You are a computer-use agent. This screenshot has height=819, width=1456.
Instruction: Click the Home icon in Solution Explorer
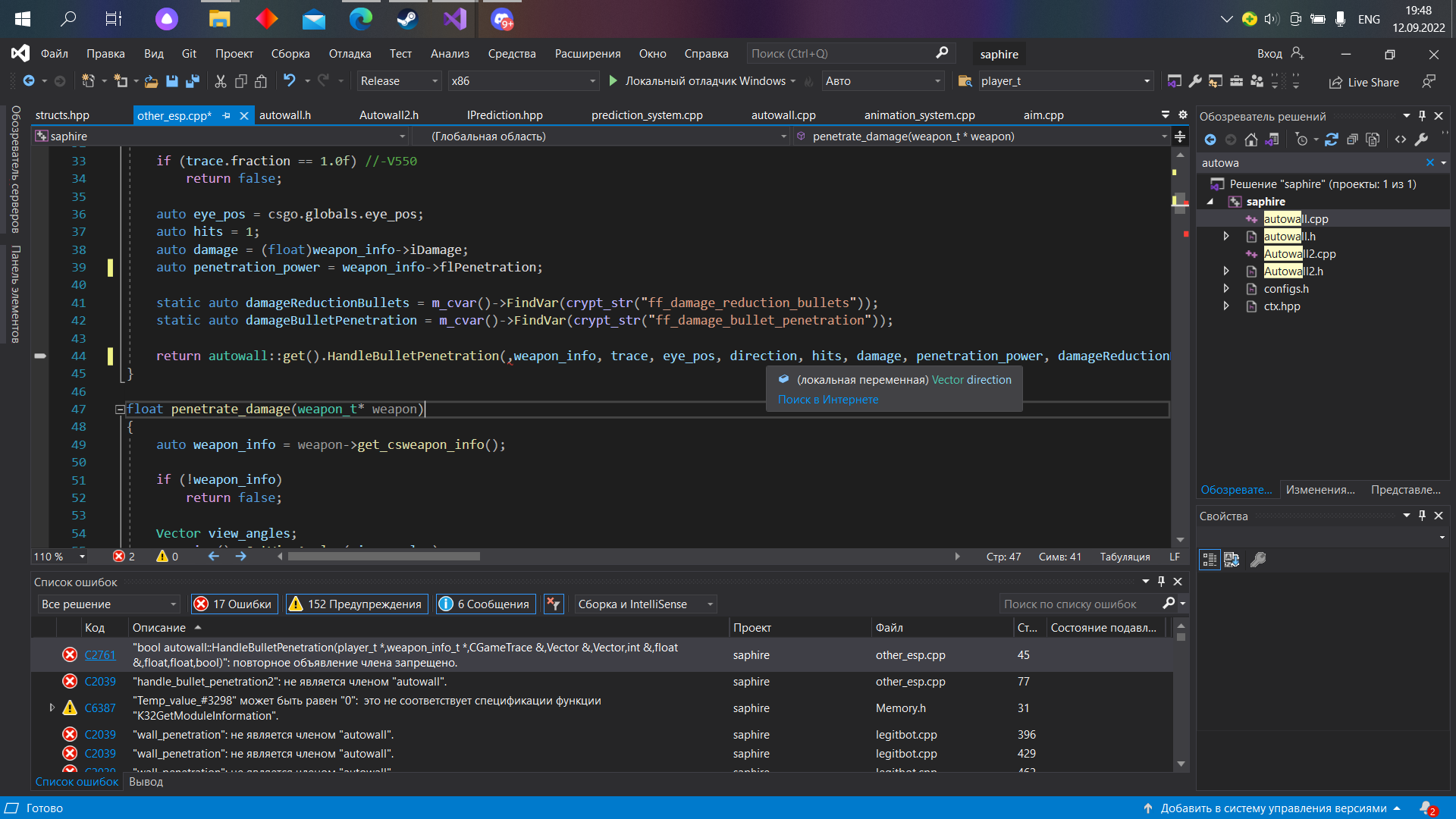(x=1251, y=140)
